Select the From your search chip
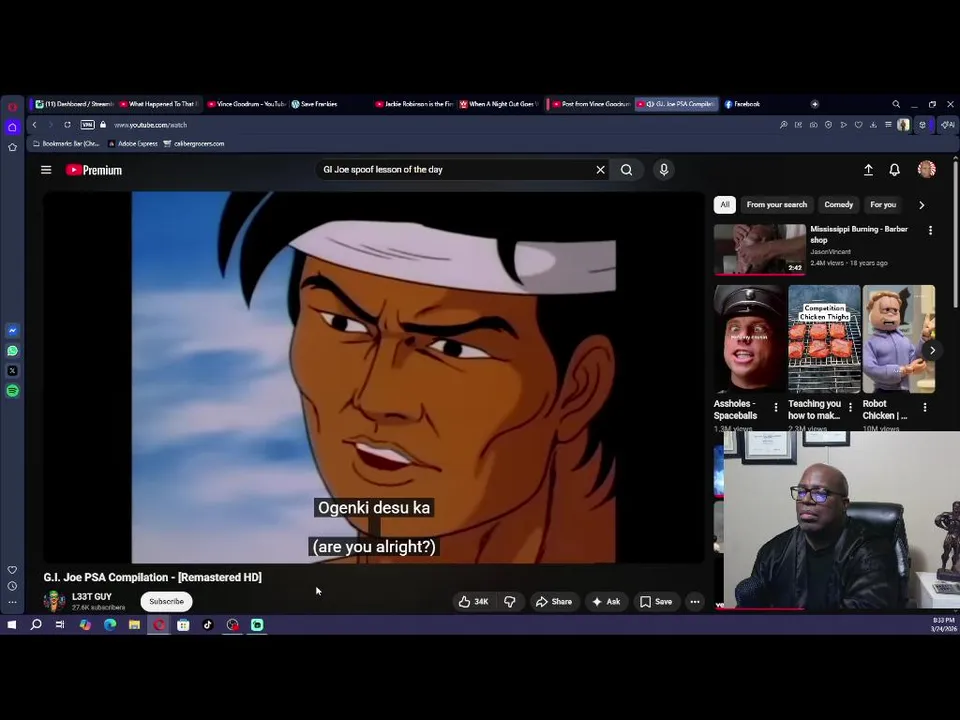Image resolution: width=960 pixels, height=720 pixels. tap(776, 204)
